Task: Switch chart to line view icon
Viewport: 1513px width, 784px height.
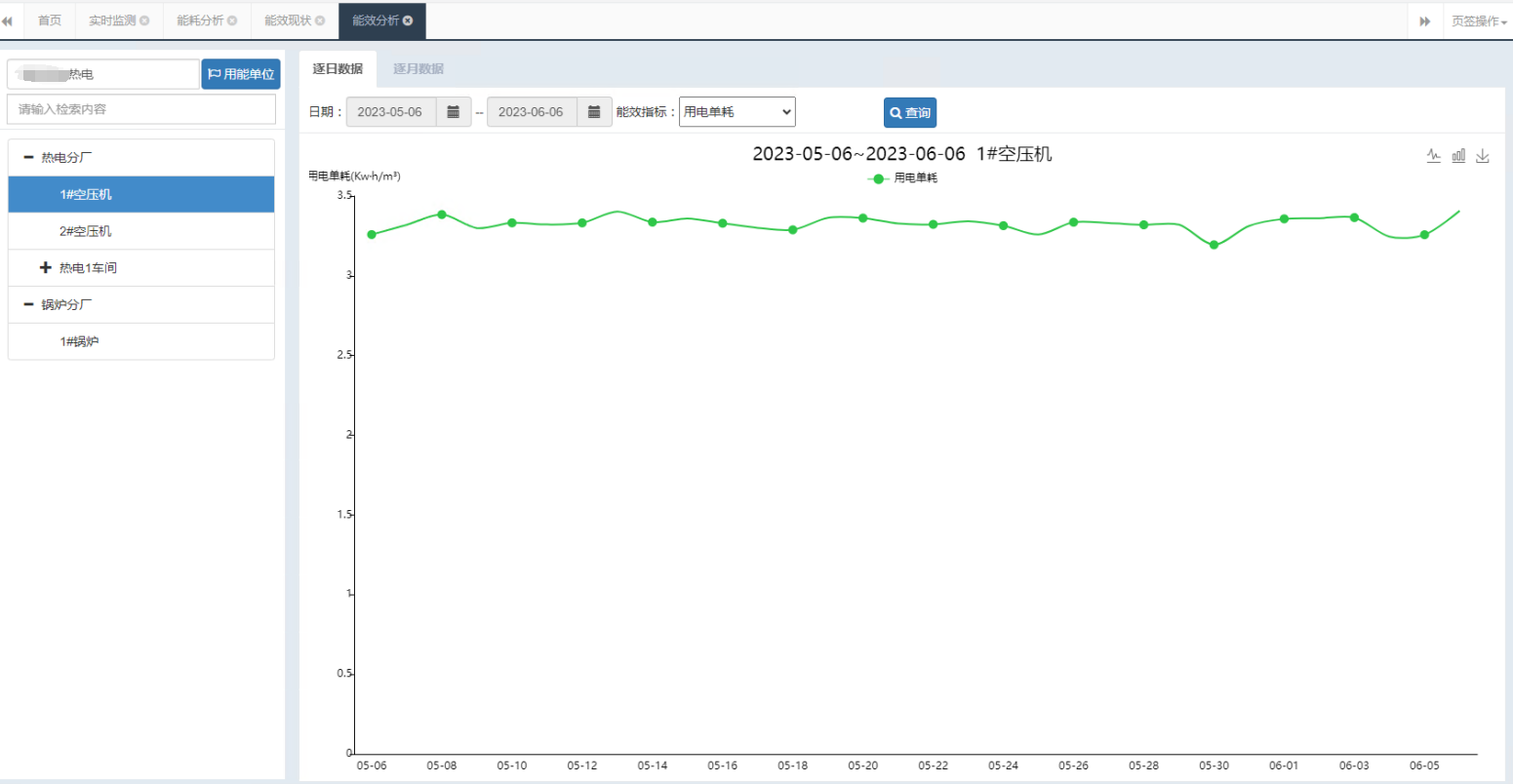Action: (1433, 156)
